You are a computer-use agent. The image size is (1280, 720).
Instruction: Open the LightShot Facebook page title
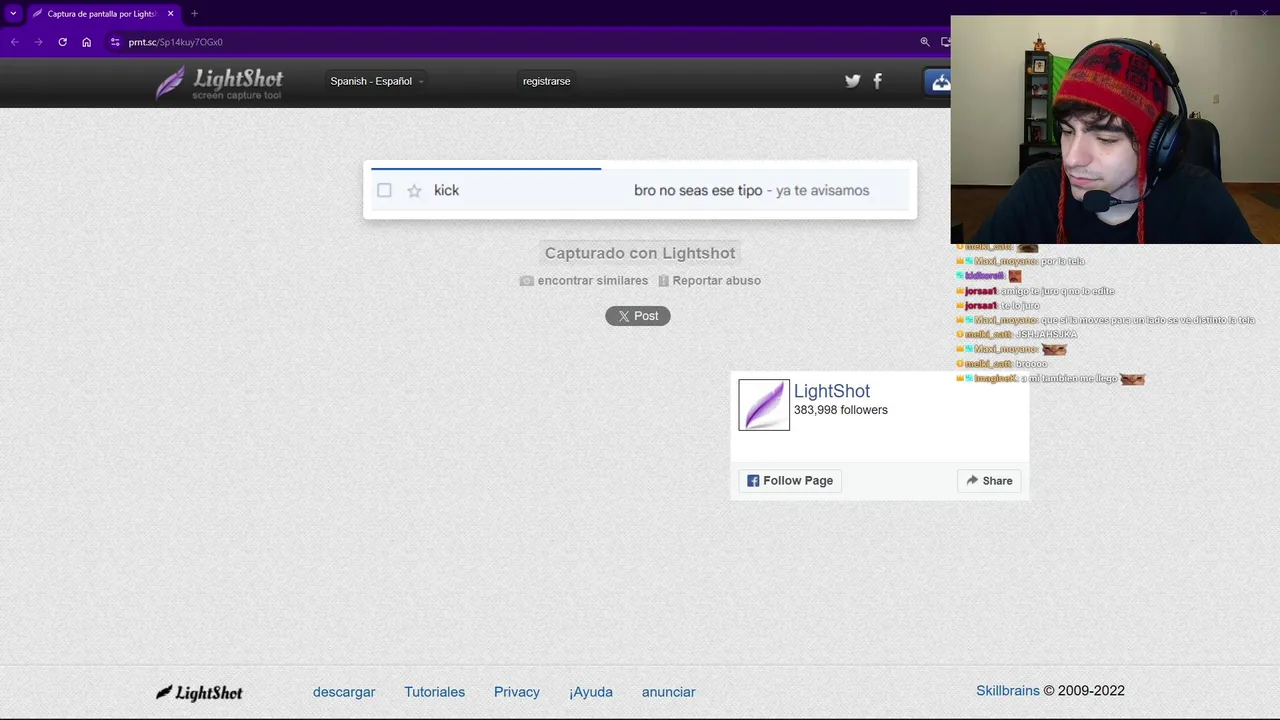[832, 391]
